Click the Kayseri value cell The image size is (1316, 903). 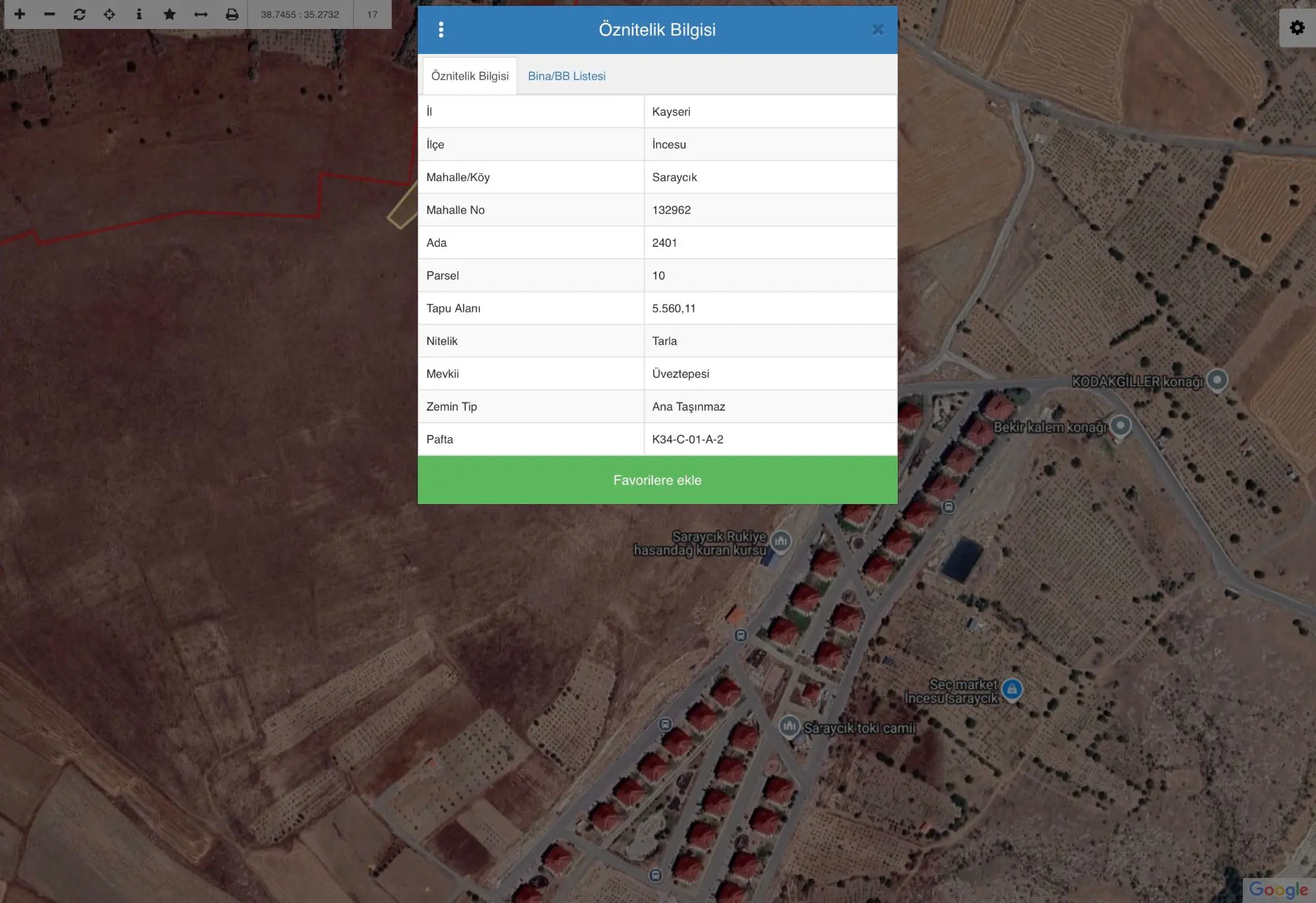(x=770, y=111)
